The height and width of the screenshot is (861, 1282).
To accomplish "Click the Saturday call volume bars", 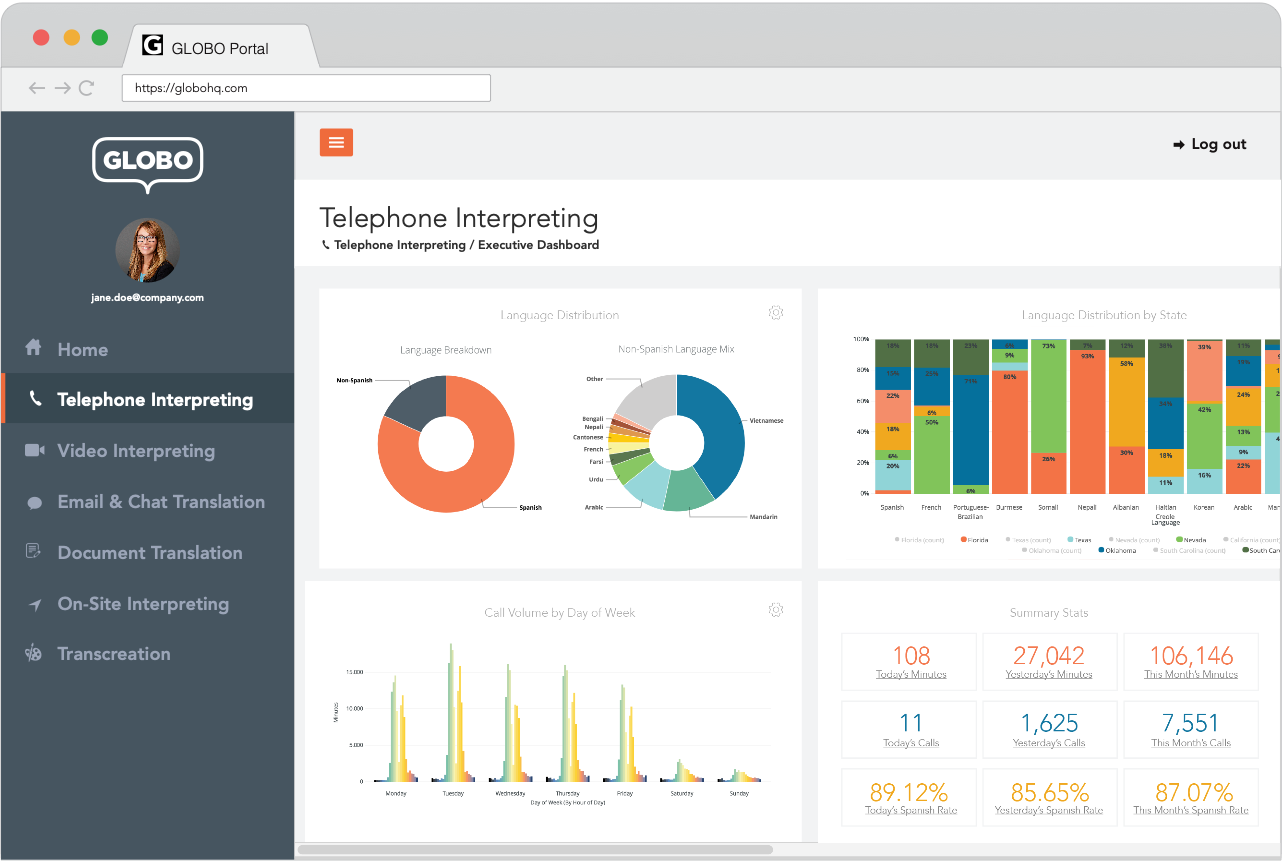I will tap(681, 771).
